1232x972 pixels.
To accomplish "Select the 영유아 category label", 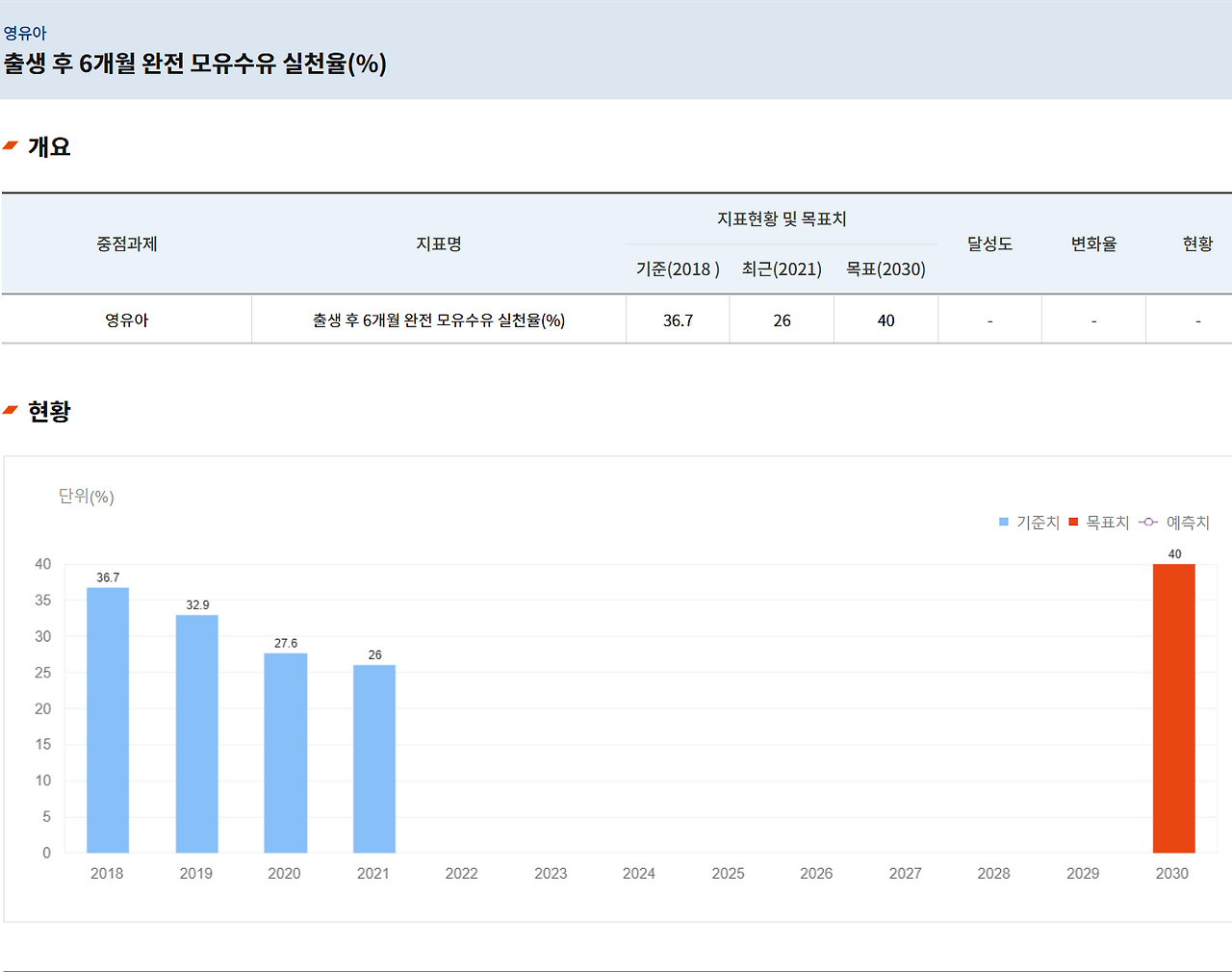I will pyautogui.click(x=125, y=319).
